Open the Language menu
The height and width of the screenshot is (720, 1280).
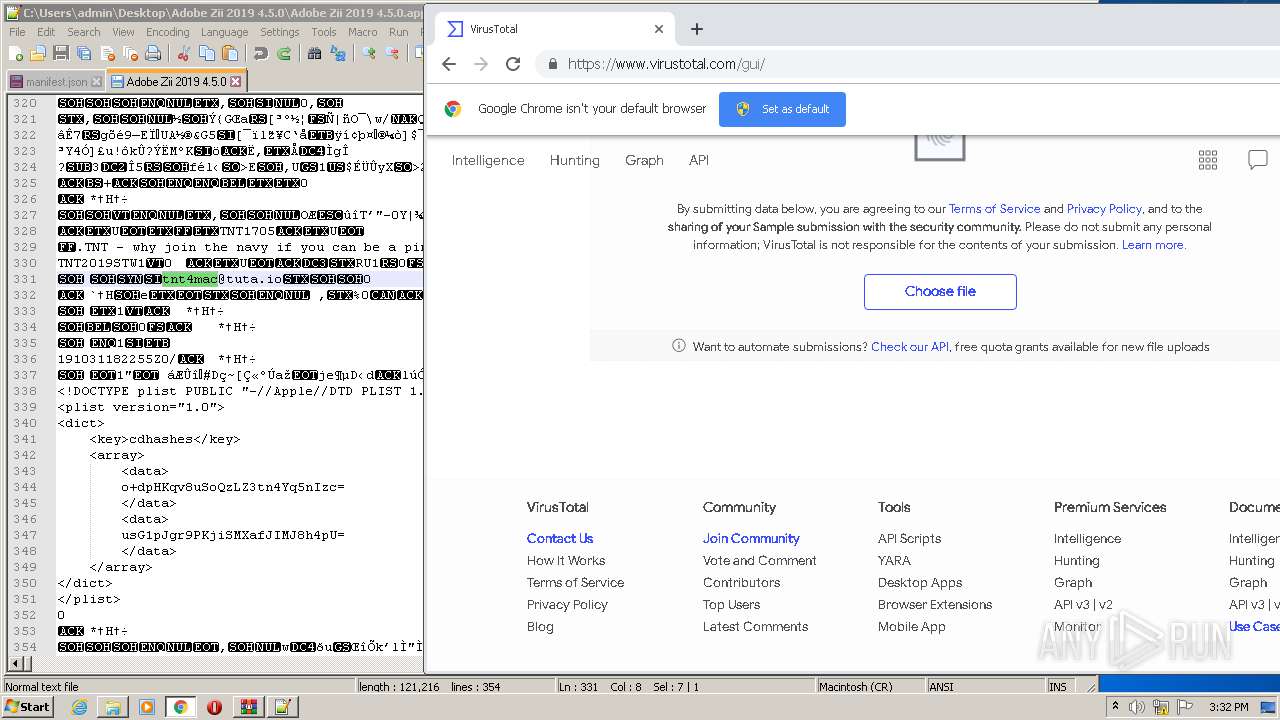pyautogui.click(x=224, y=32)
